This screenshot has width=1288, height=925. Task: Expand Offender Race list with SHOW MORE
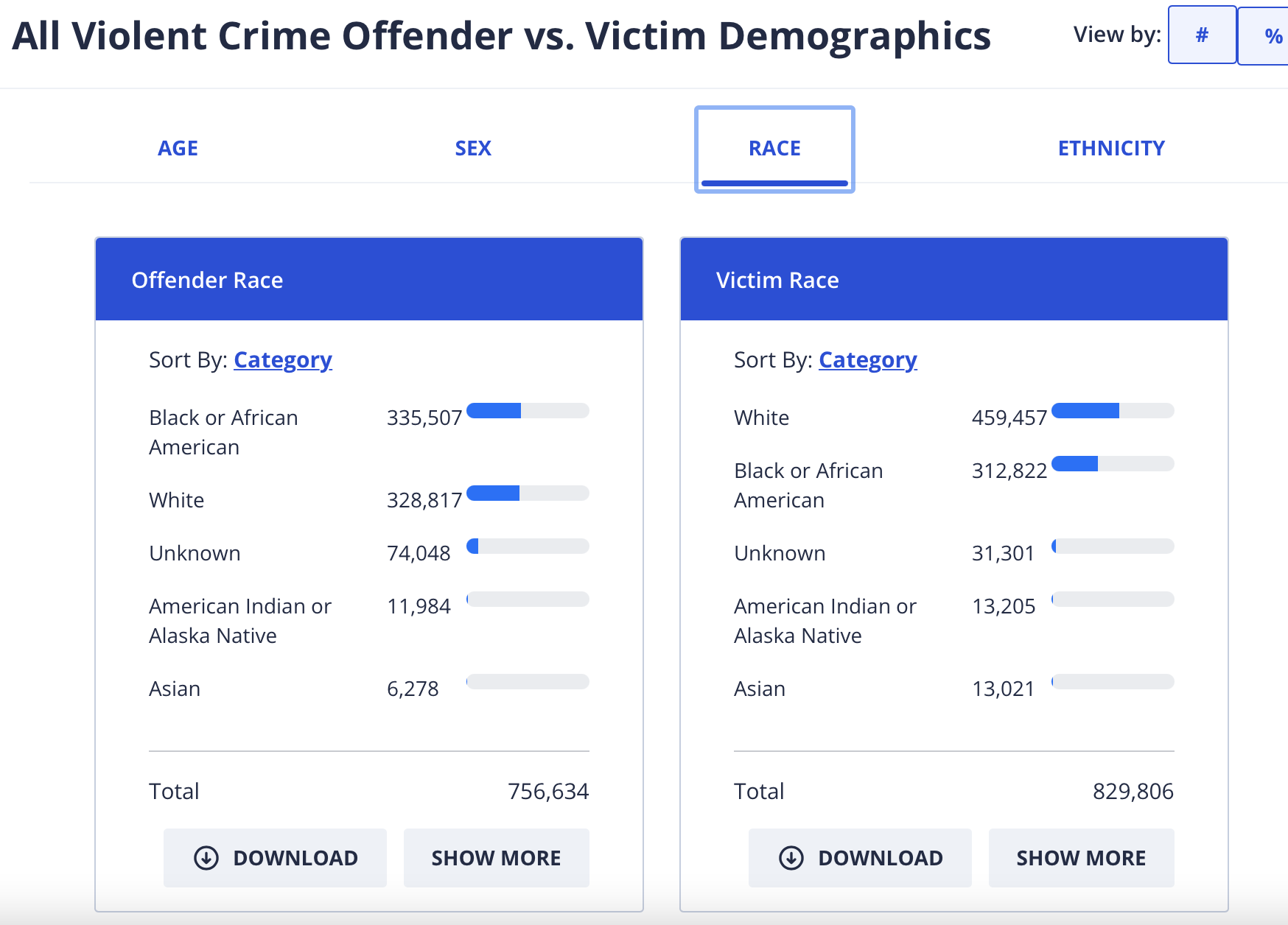point(496,858)
